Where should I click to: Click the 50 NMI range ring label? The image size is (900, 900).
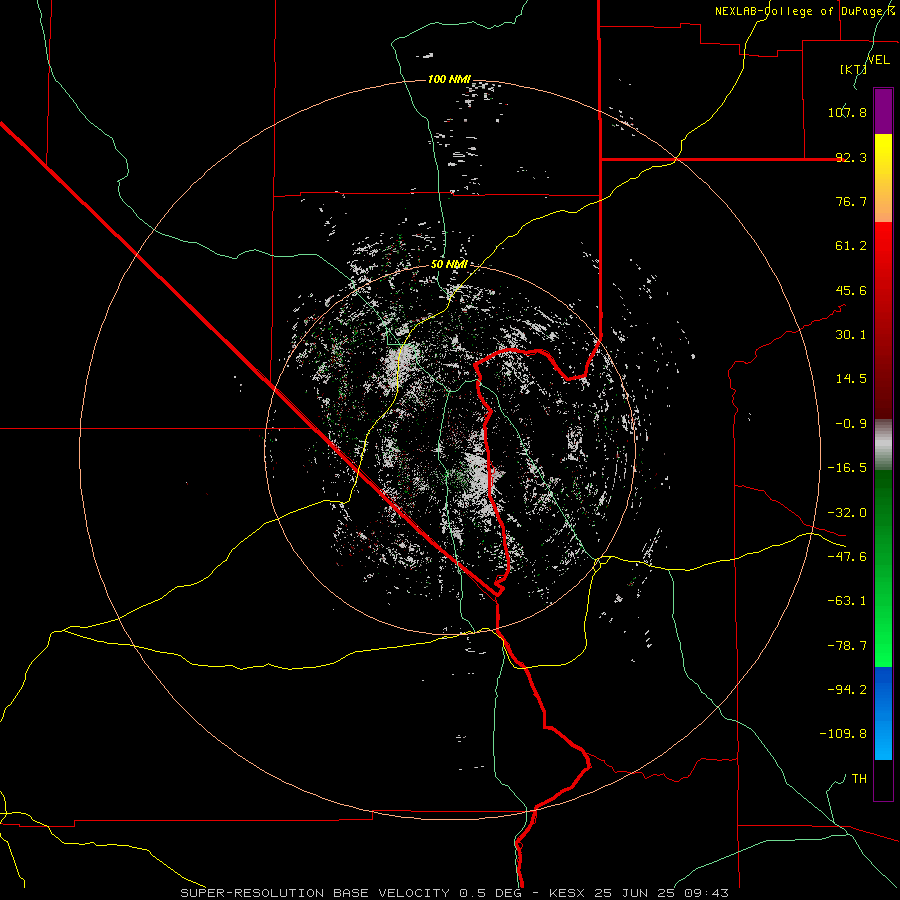(449, 264)
